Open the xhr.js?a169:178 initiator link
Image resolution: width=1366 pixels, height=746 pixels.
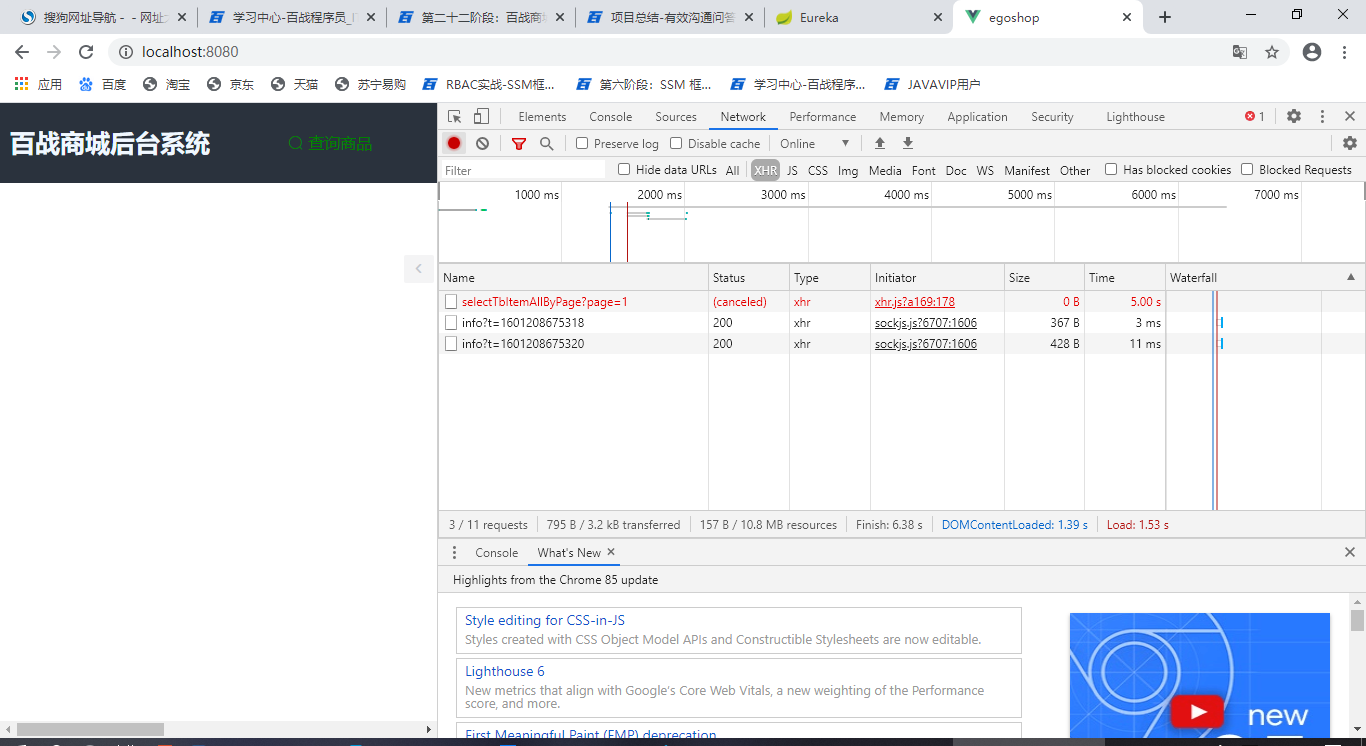point(915,301)
